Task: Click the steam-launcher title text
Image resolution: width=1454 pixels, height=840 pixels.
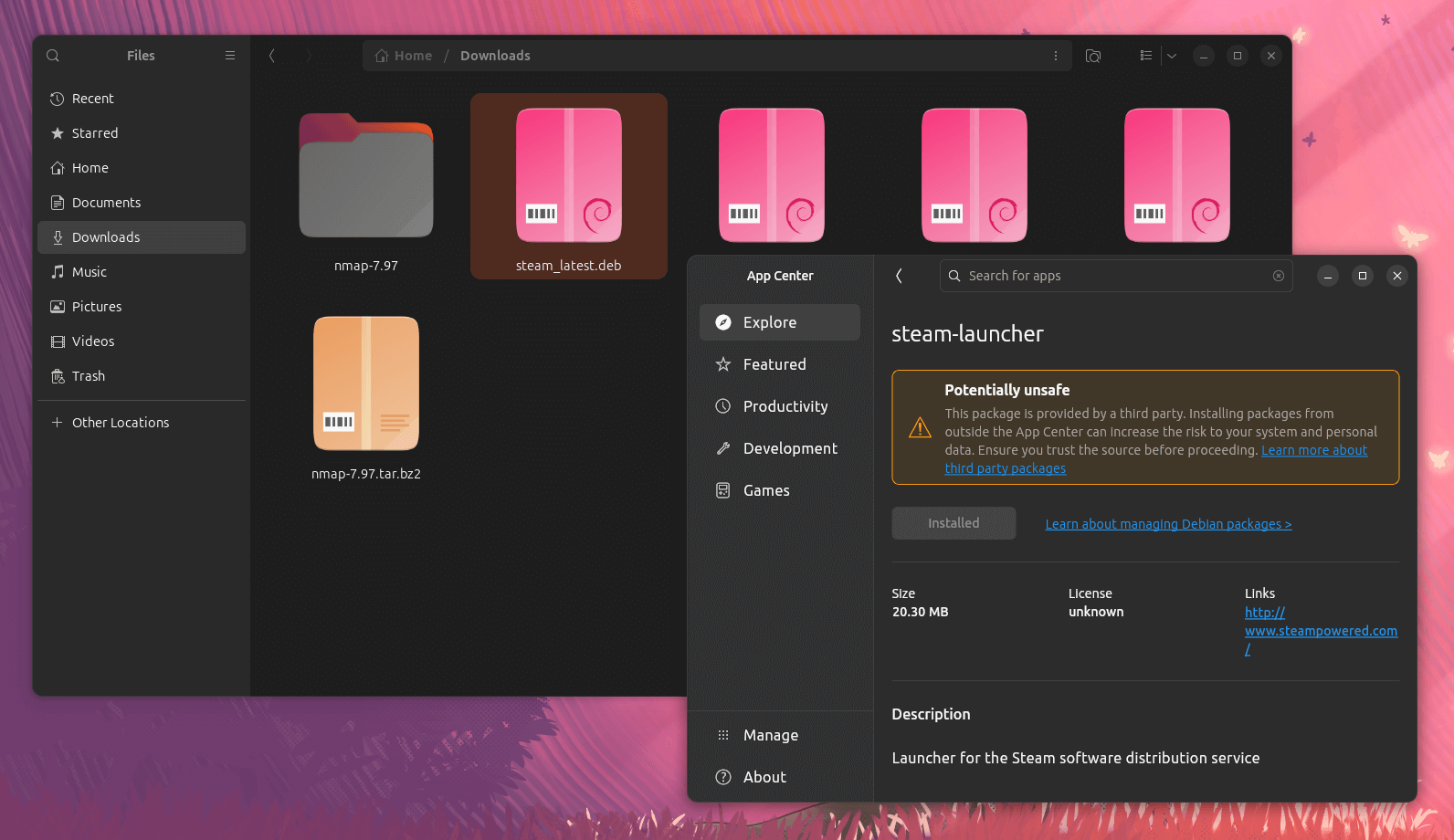Action: tap(967, 334)
